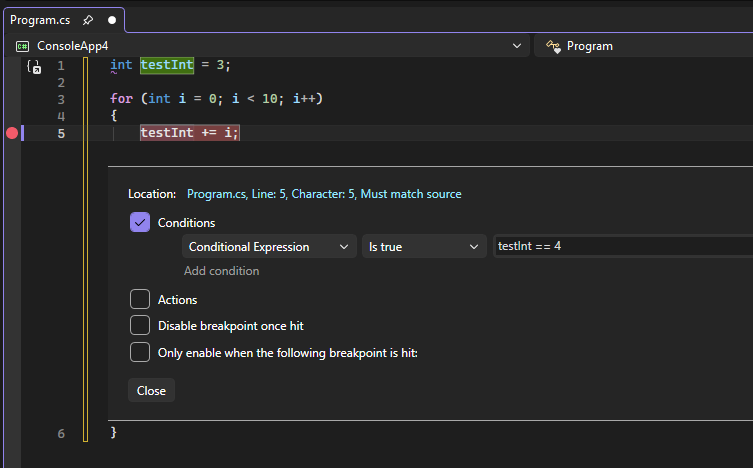Open the 'Is true' dropdown
753x468 pixels.
(x=424, y=247)
